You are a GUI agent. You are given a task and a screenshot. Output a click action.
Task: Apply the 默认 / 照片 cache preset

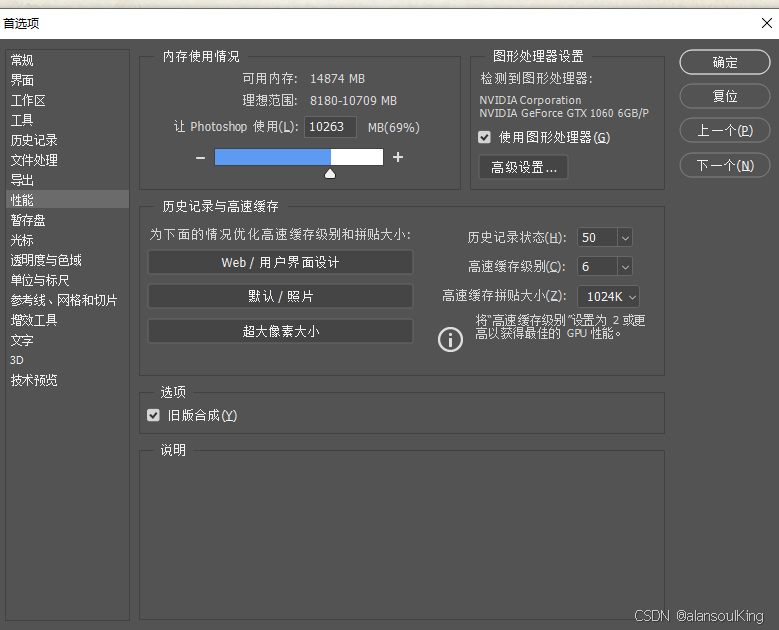point(280,297)
